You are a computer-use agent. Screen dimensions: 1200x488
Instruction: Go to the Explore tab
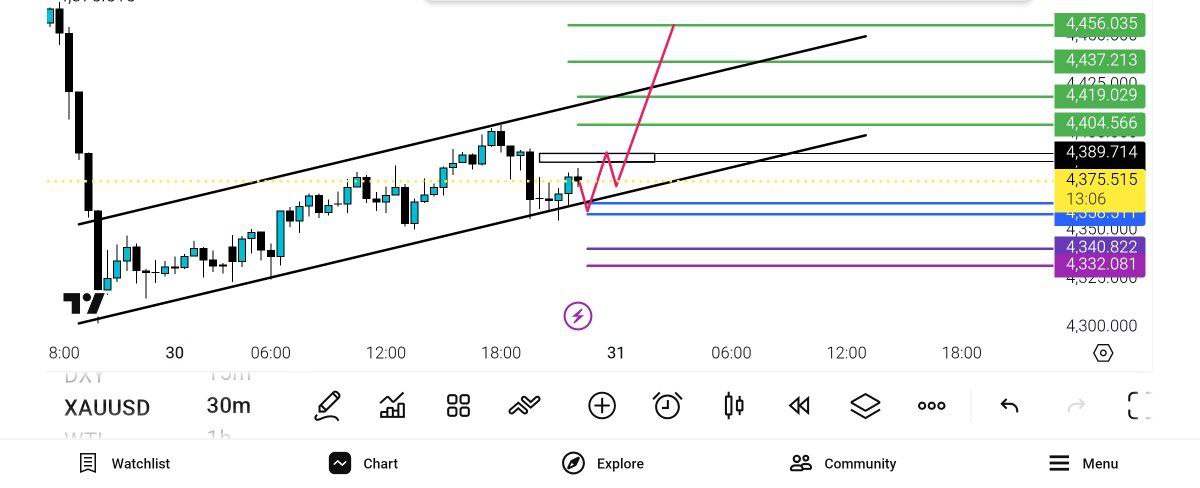[602, 463]
